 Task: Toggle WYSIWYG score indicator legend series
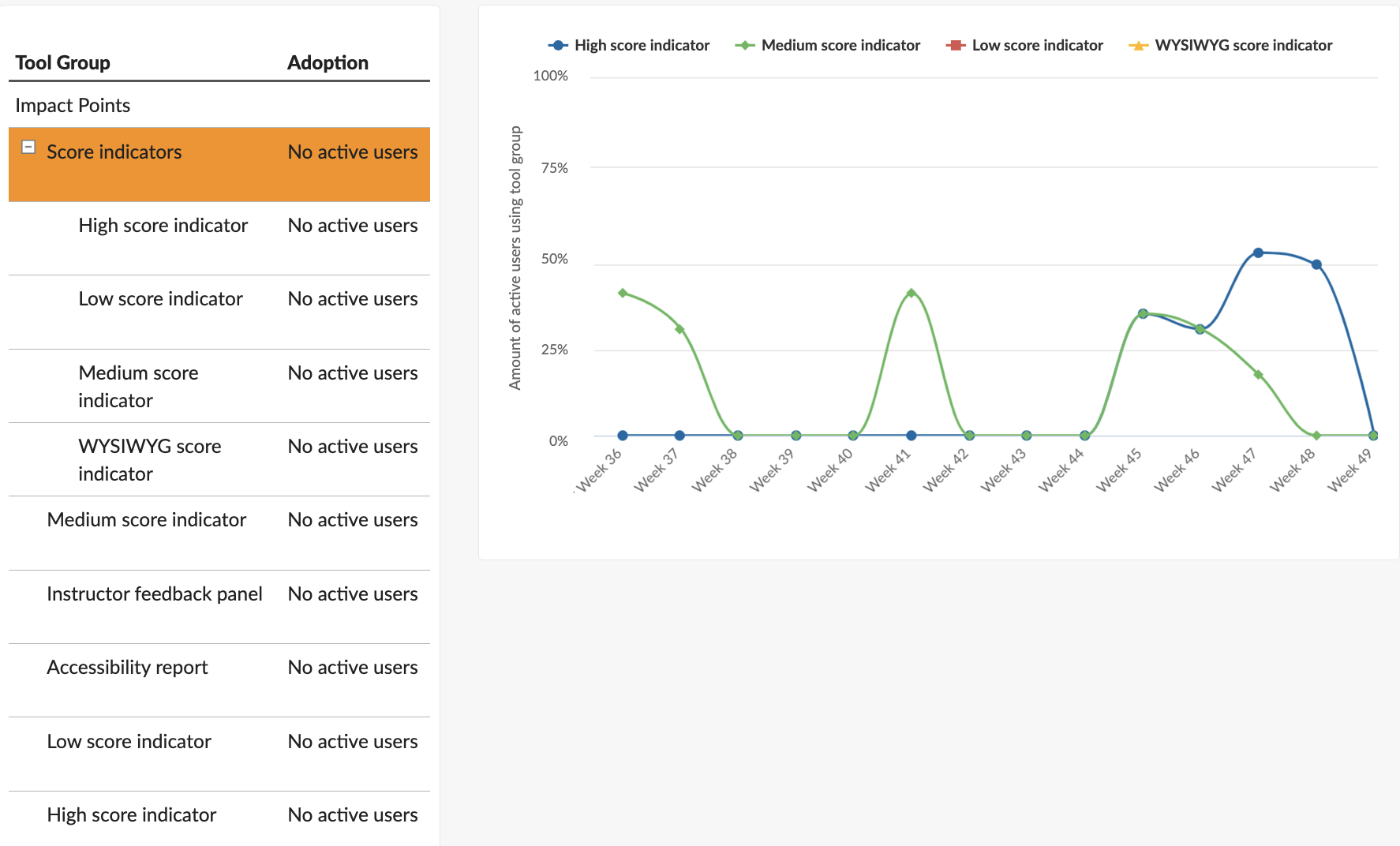coord(1230,46)
